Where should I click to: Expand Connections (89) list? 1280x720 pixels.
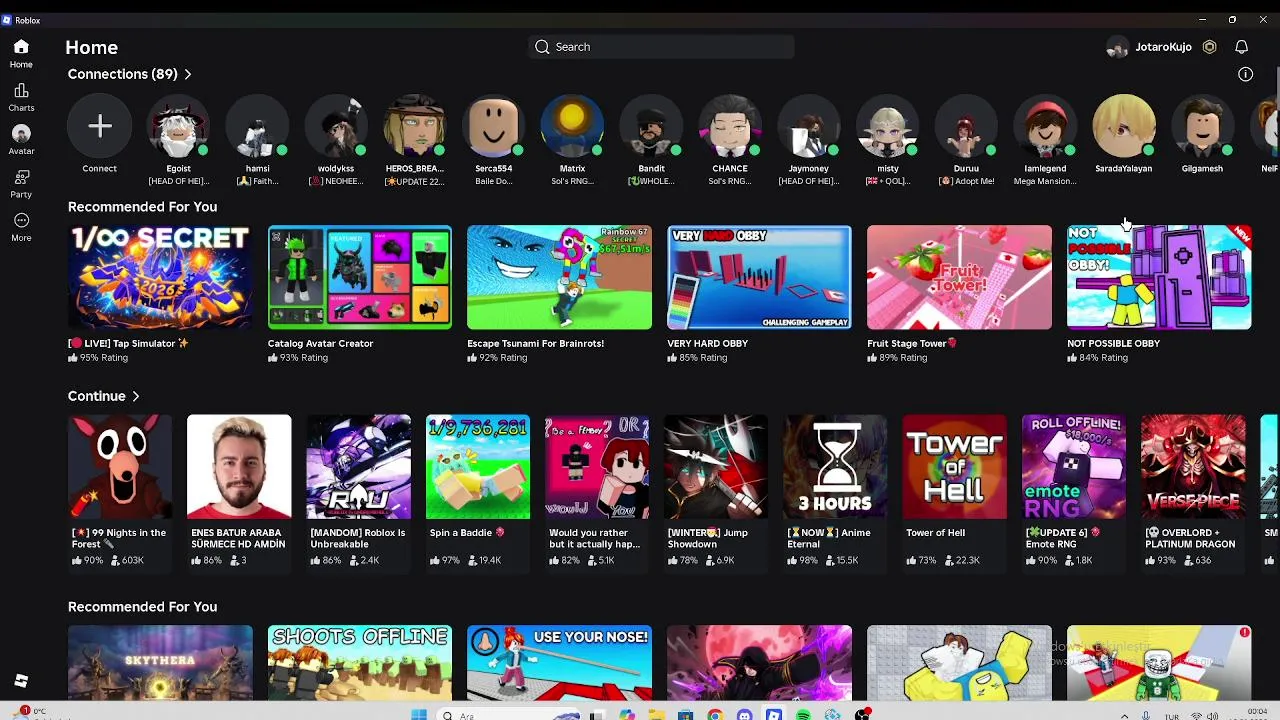click(x=130, y=74)
